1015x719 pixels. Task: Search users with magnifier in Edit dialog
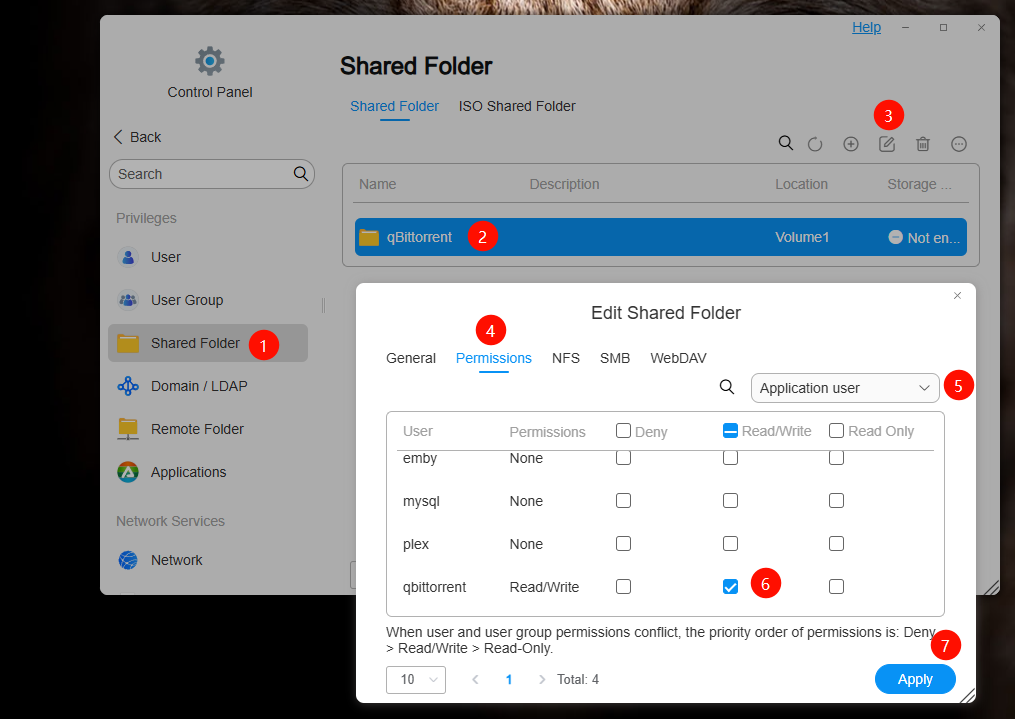pyautogui.click(x=727, y=387)
